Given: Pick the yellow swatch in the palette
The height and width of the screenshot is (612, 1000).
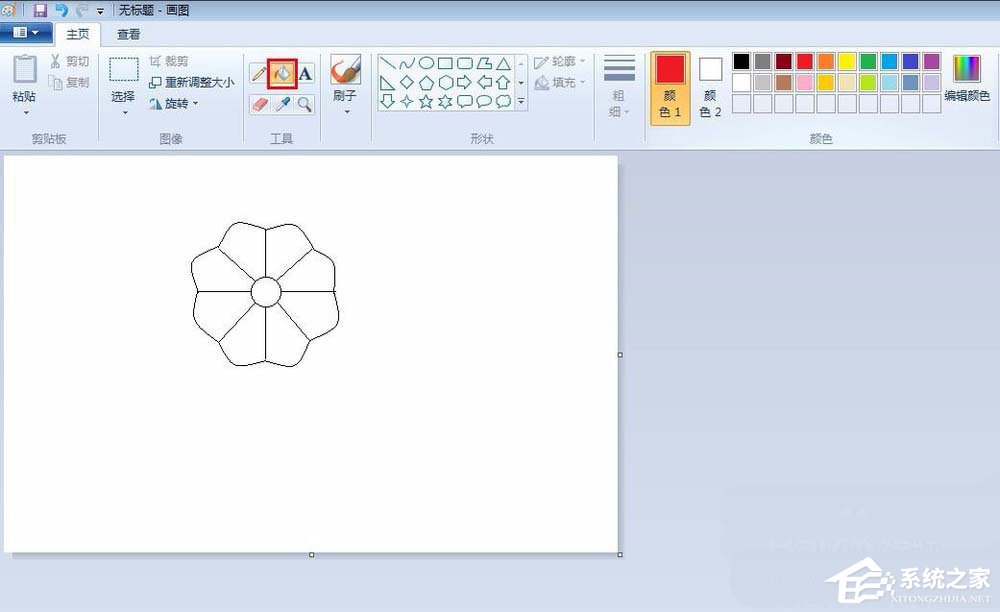Looking at the screenshot, I should [x=847, y=62].
